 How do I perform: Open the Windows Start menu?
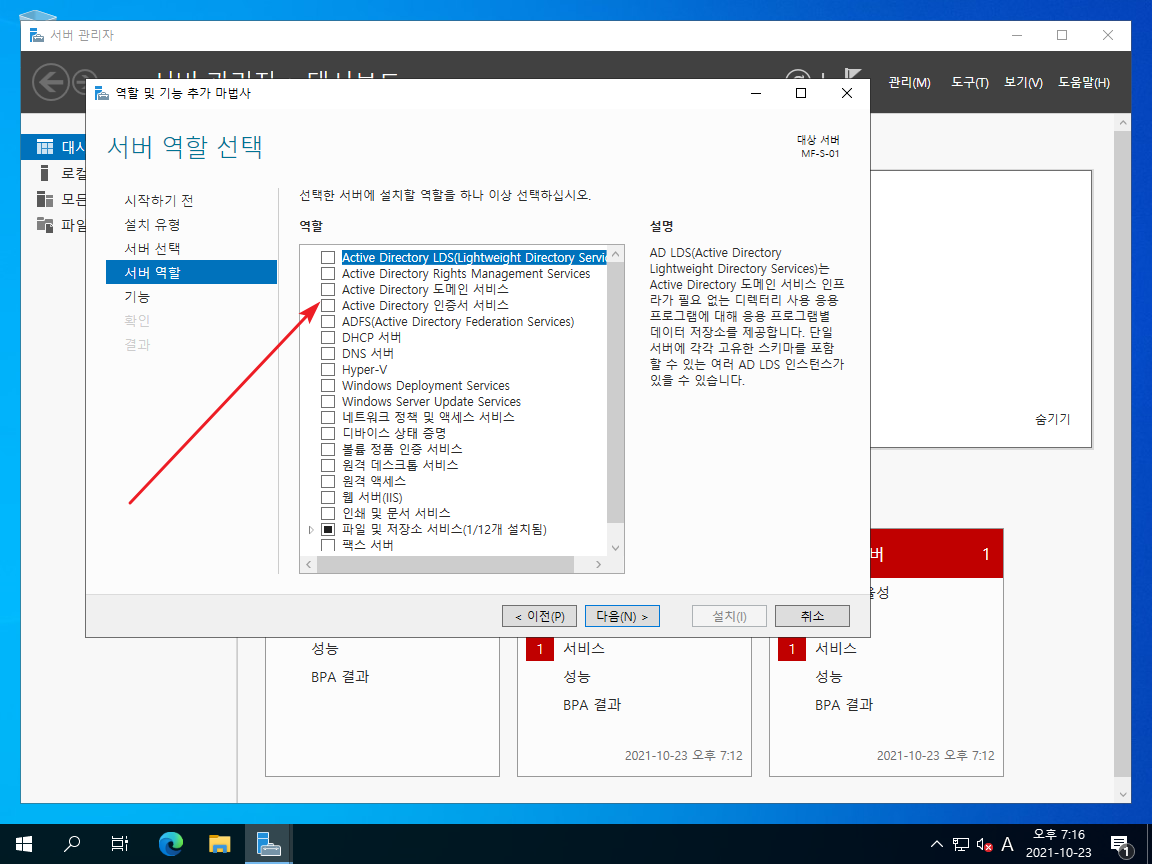pos(24,843)
